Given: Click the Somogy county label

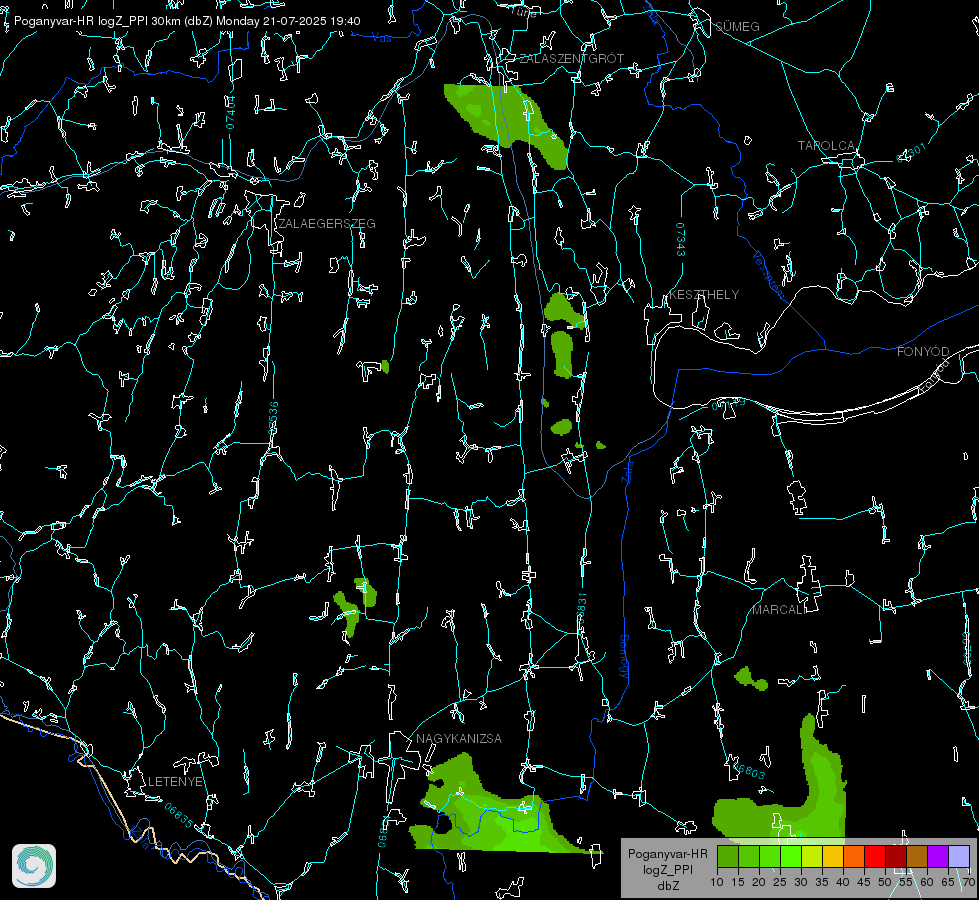Looking at the screenshot, I should point(624,657).
